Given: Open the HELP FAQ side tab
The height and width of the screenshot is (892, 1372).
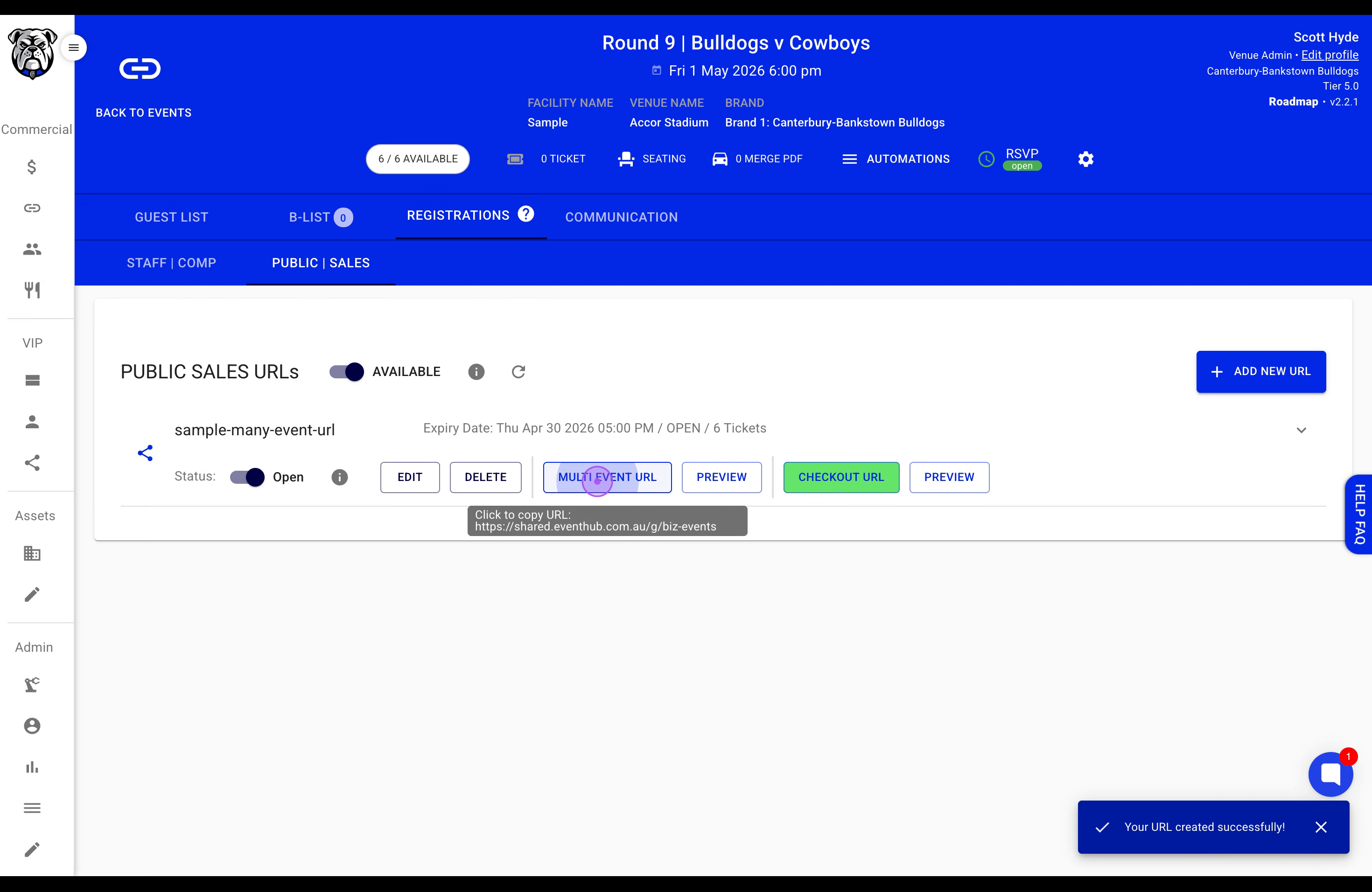Looking at the screenshot, I should [1359, 514].
